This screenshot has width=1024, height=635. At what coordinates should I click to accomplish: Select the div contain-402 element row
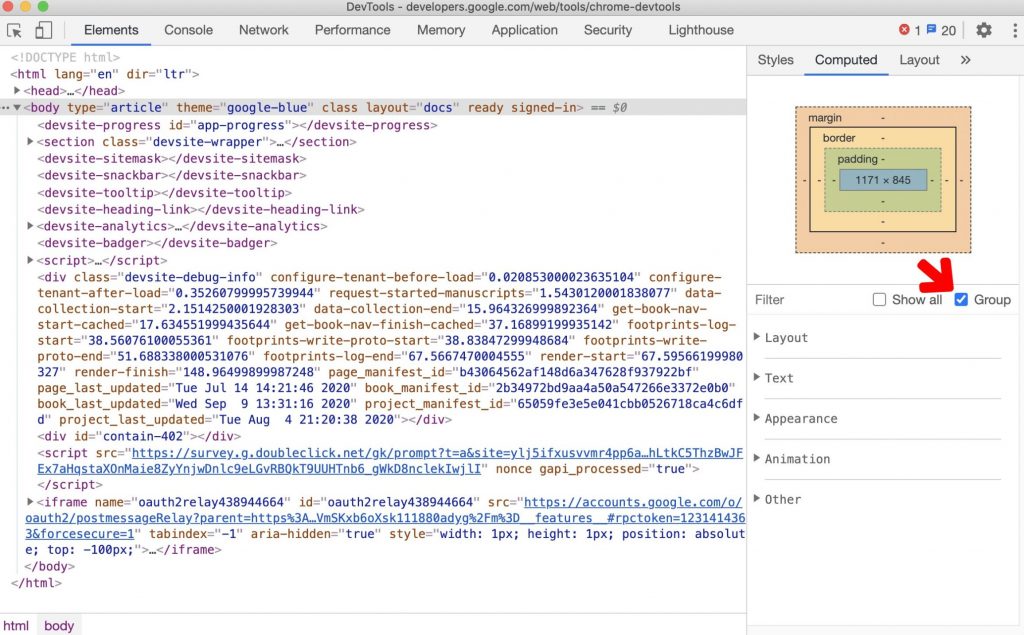[x=138, y=436]
